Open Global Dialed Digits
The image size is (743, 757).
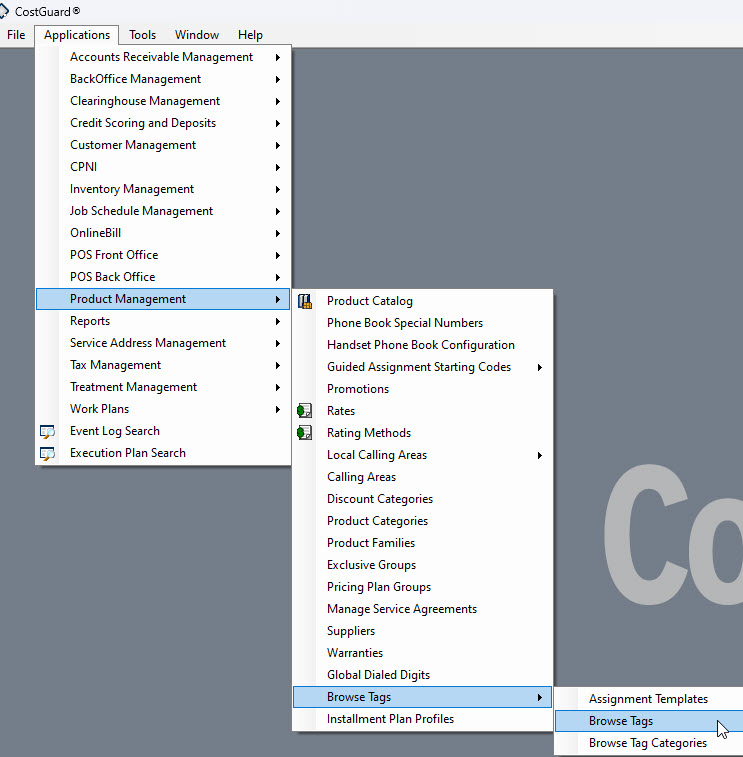(422, 675)
